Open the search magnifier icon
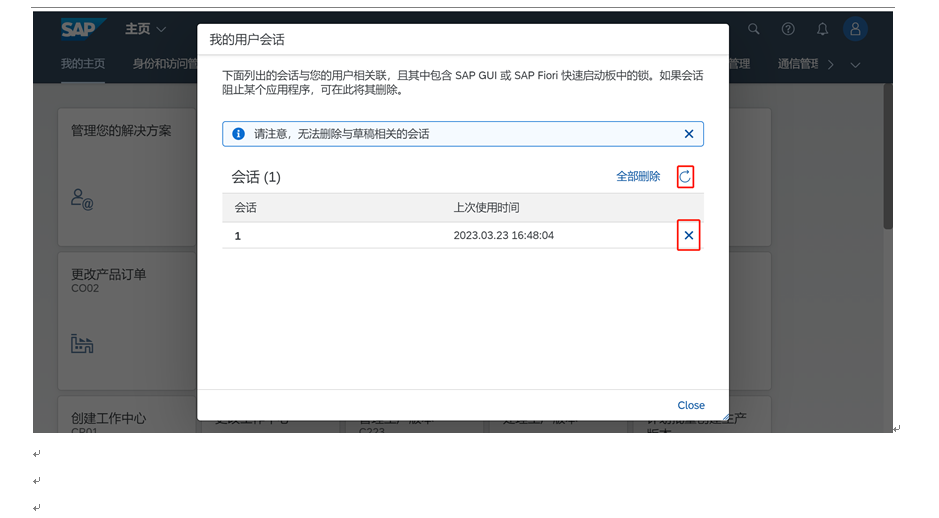Screen dimensions: 939x518 pos(755,29)
